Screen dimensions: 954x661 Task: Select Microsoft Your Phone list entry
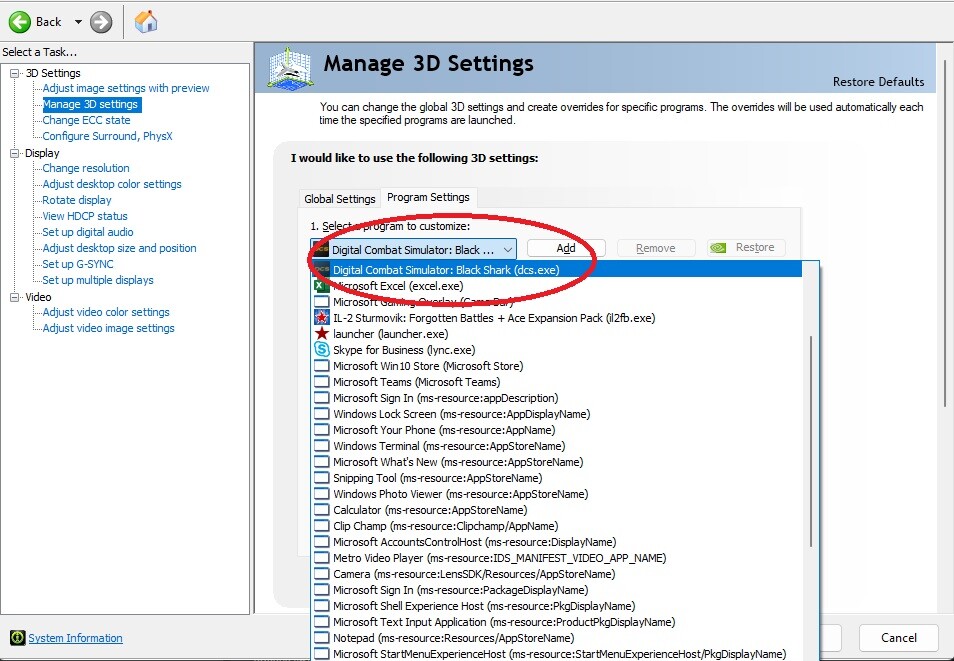(x=557, y=430)
